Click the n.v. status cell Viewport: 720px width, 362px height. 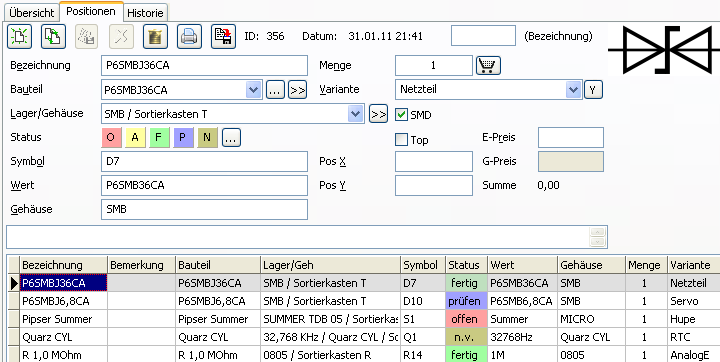467,337
